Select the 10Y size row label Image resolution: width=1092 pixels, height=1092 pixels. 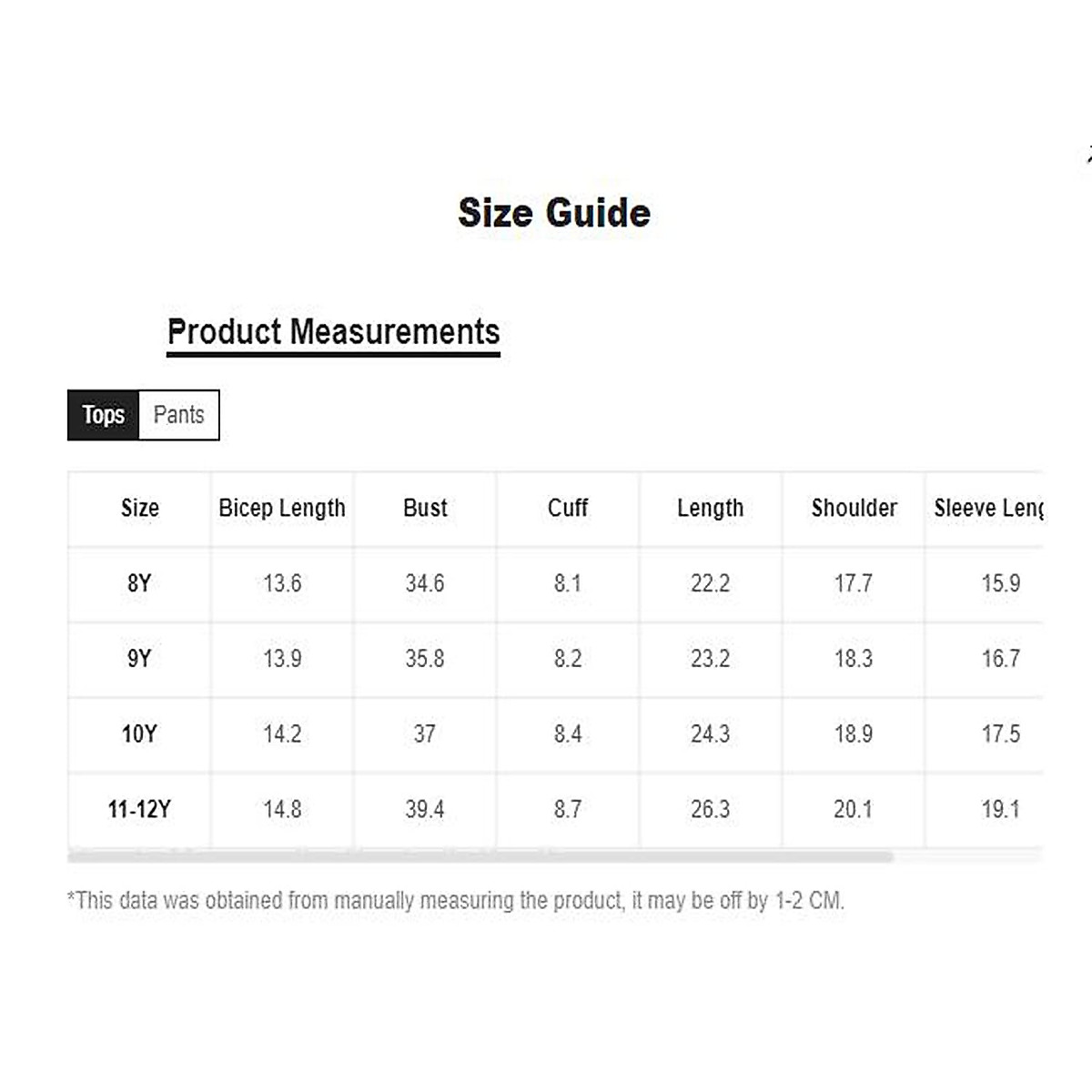(x=139, y=734)
